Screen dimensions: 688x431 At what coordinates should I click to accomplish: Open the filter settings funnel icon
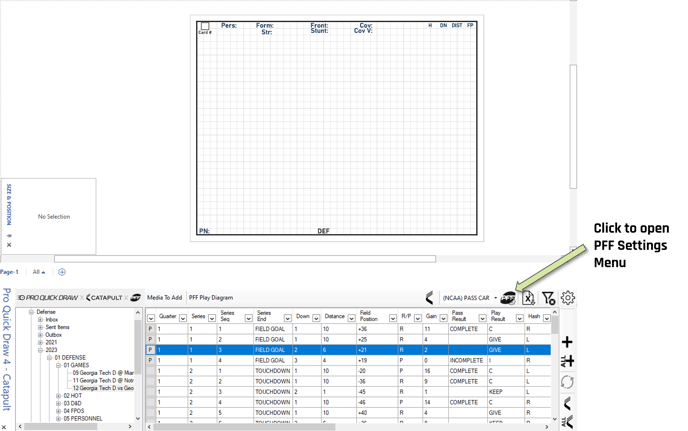coord(548,298)
